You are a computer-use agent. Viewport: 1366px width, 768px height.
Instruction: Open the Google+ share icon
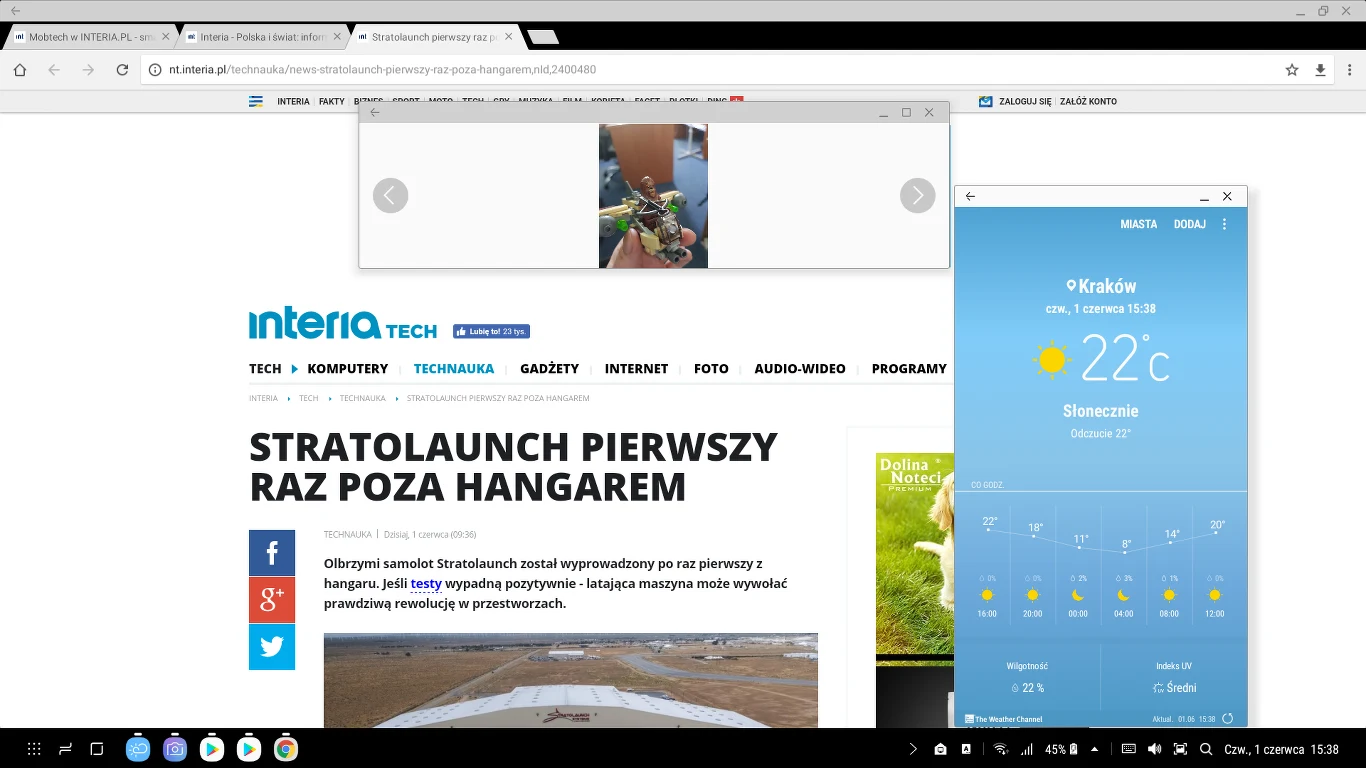(271, 599)
